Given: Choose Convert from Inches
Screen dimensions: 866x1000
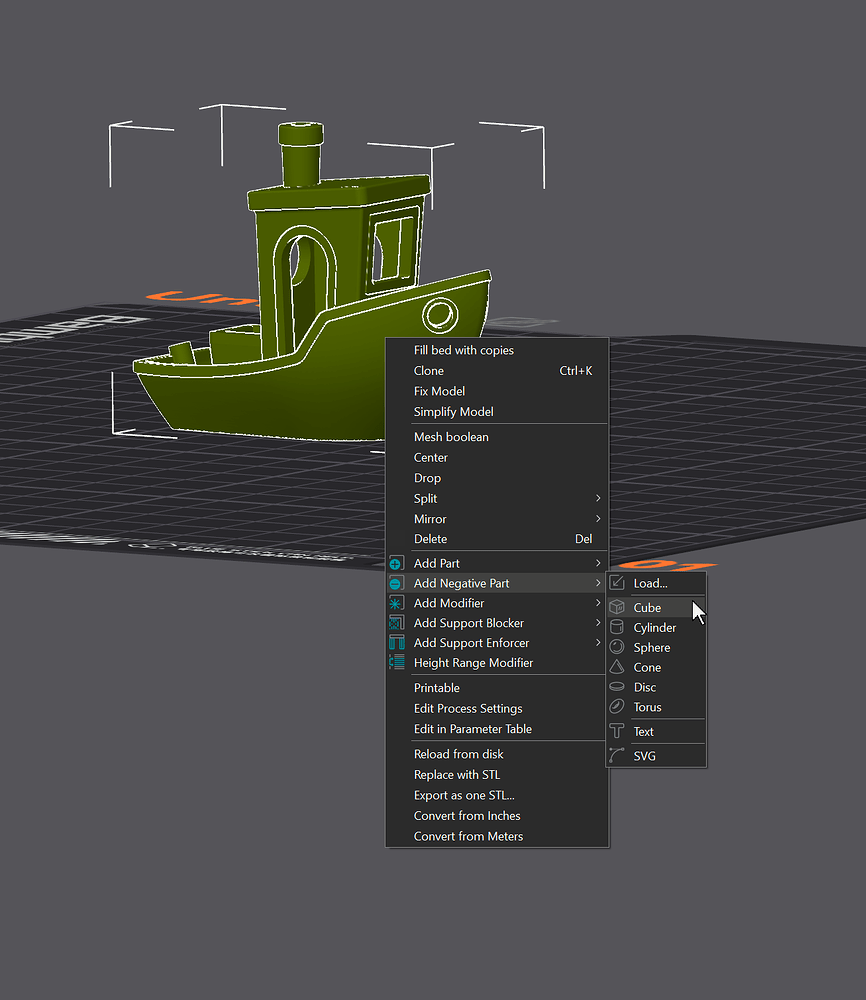Looking at the screenshot, I should [497, 815].
